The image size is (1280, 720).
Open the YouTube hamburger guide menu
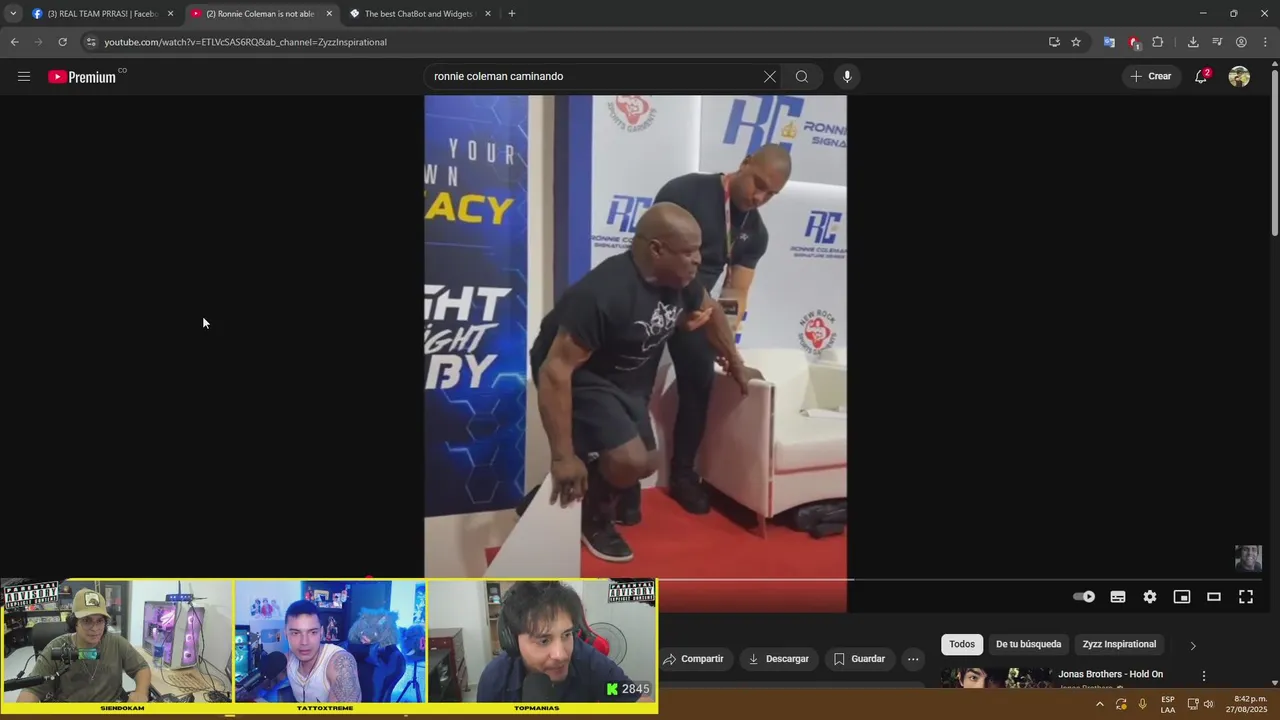tap(24, 77)
